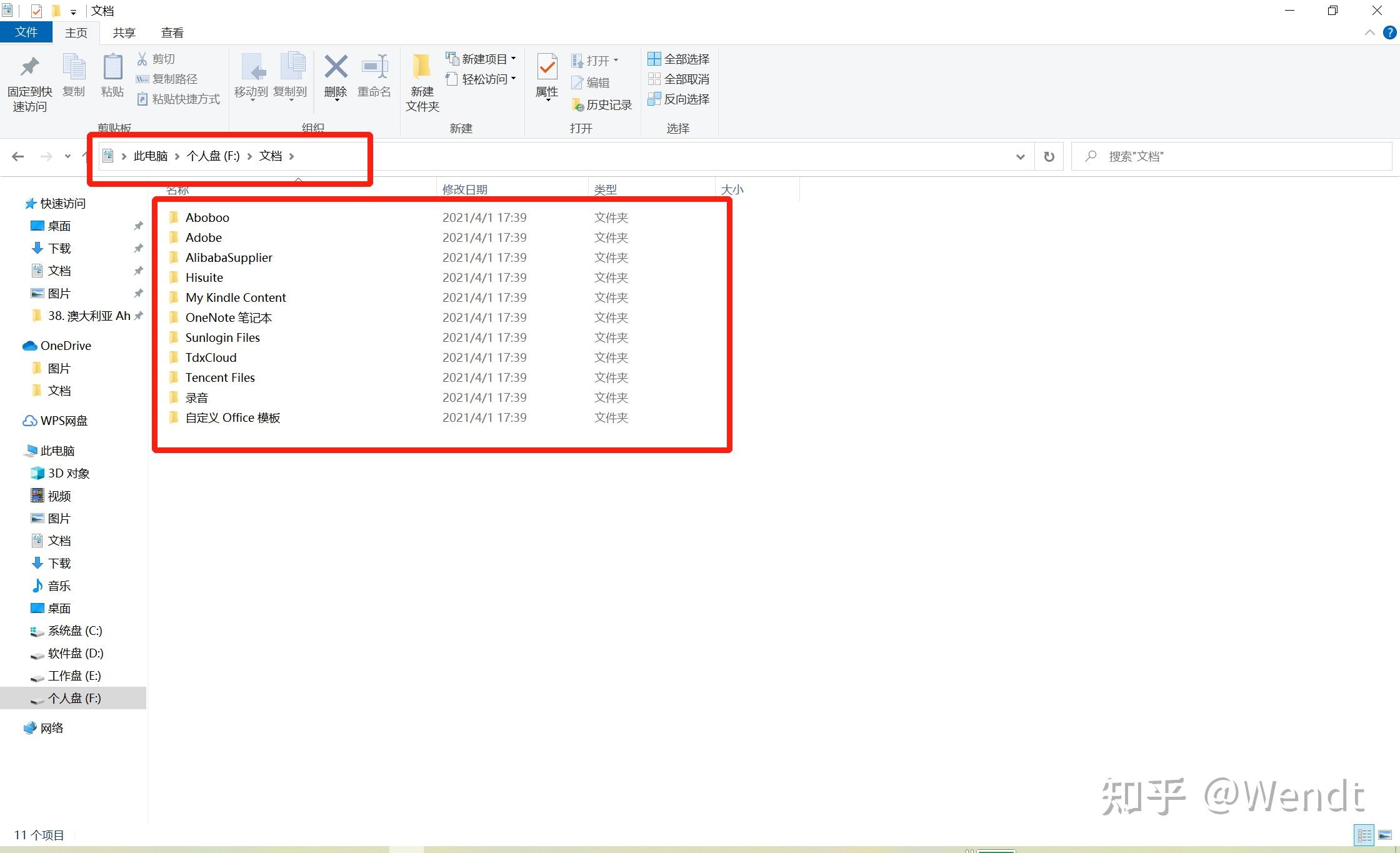Click the Copy (复制) ribbon icon

pos(74,67)
